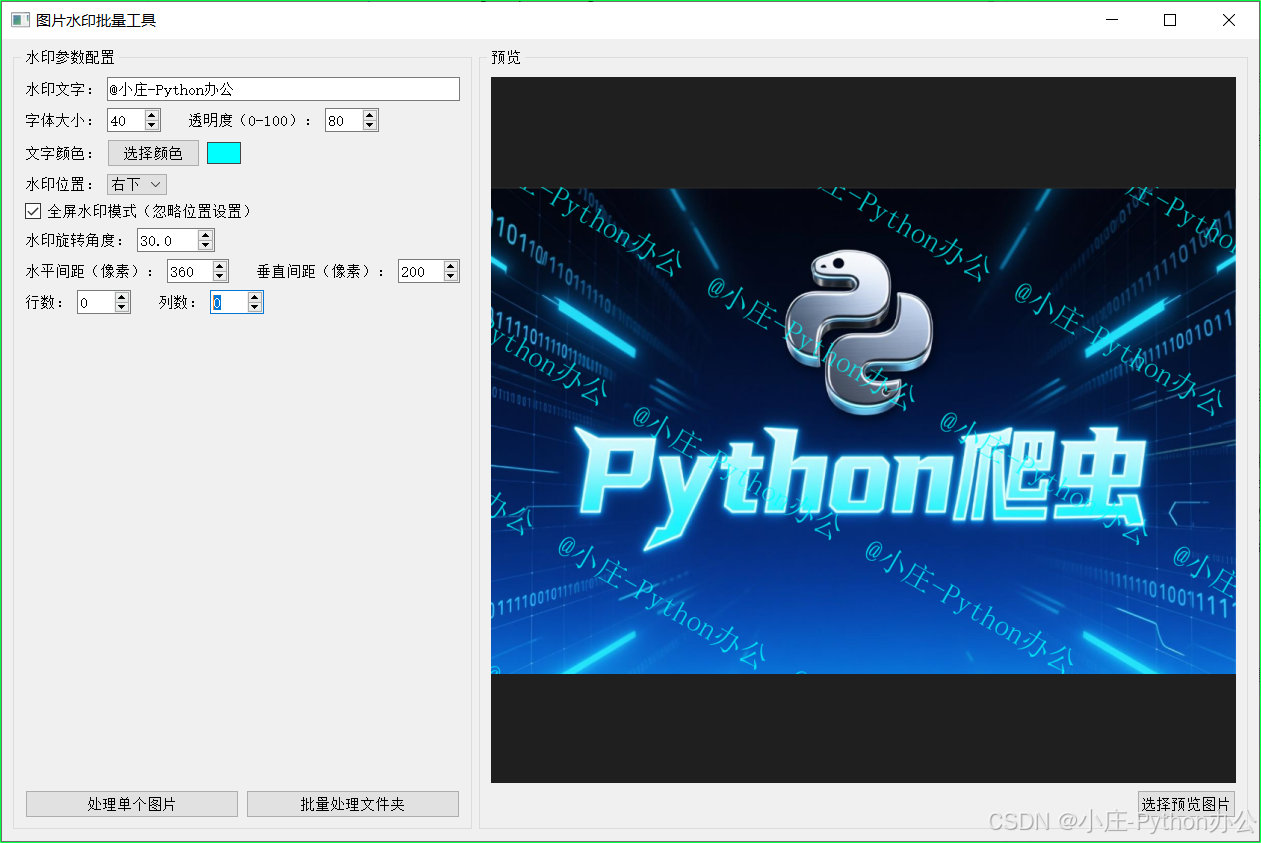The image size is (1261, 843).
Task: Minimize the 图片水印批量工具 window
Action: [x=1111, y=20]
